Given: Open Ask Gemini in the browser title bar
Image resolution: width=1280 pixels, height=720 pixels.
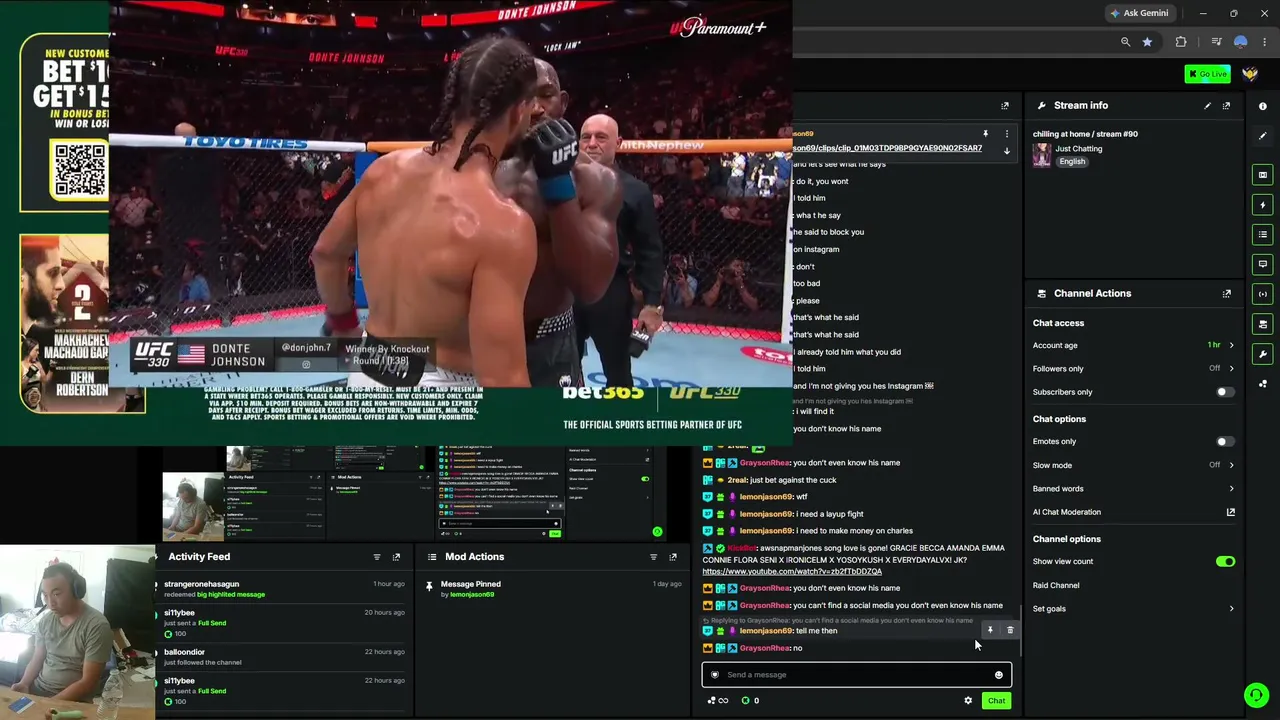Looking at the screenshot, I should [1139, 13].
